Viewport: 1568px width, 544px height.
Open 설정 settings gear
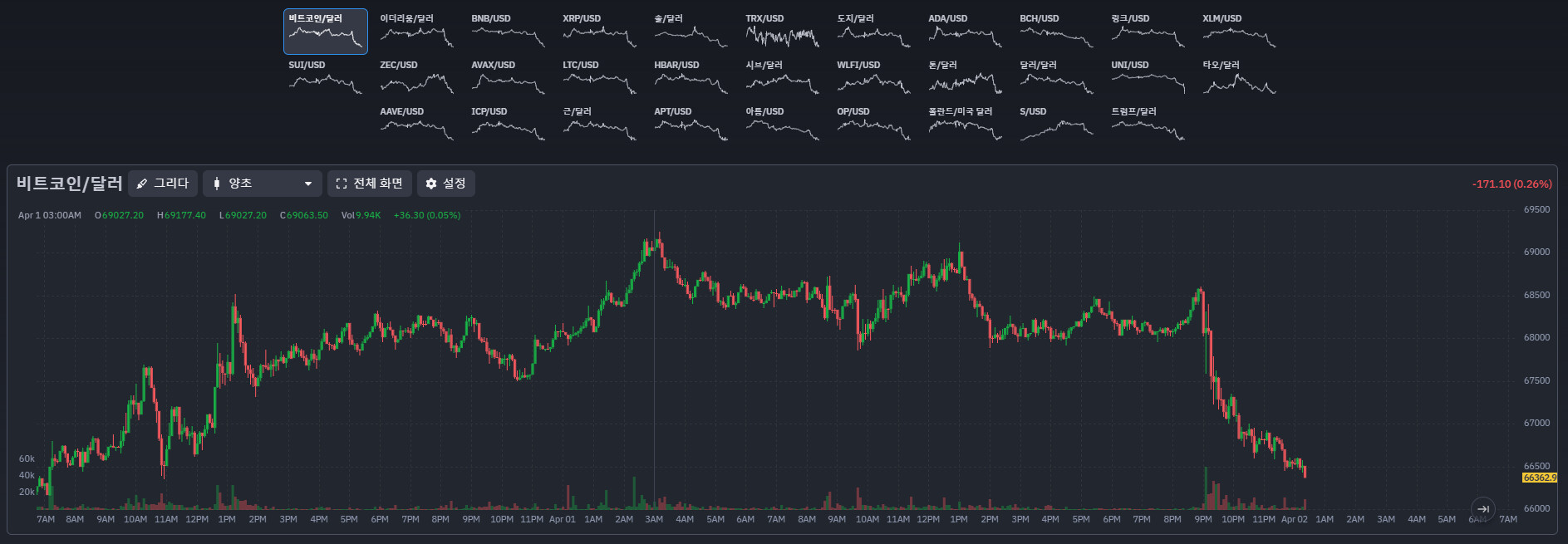click(445, 184)
